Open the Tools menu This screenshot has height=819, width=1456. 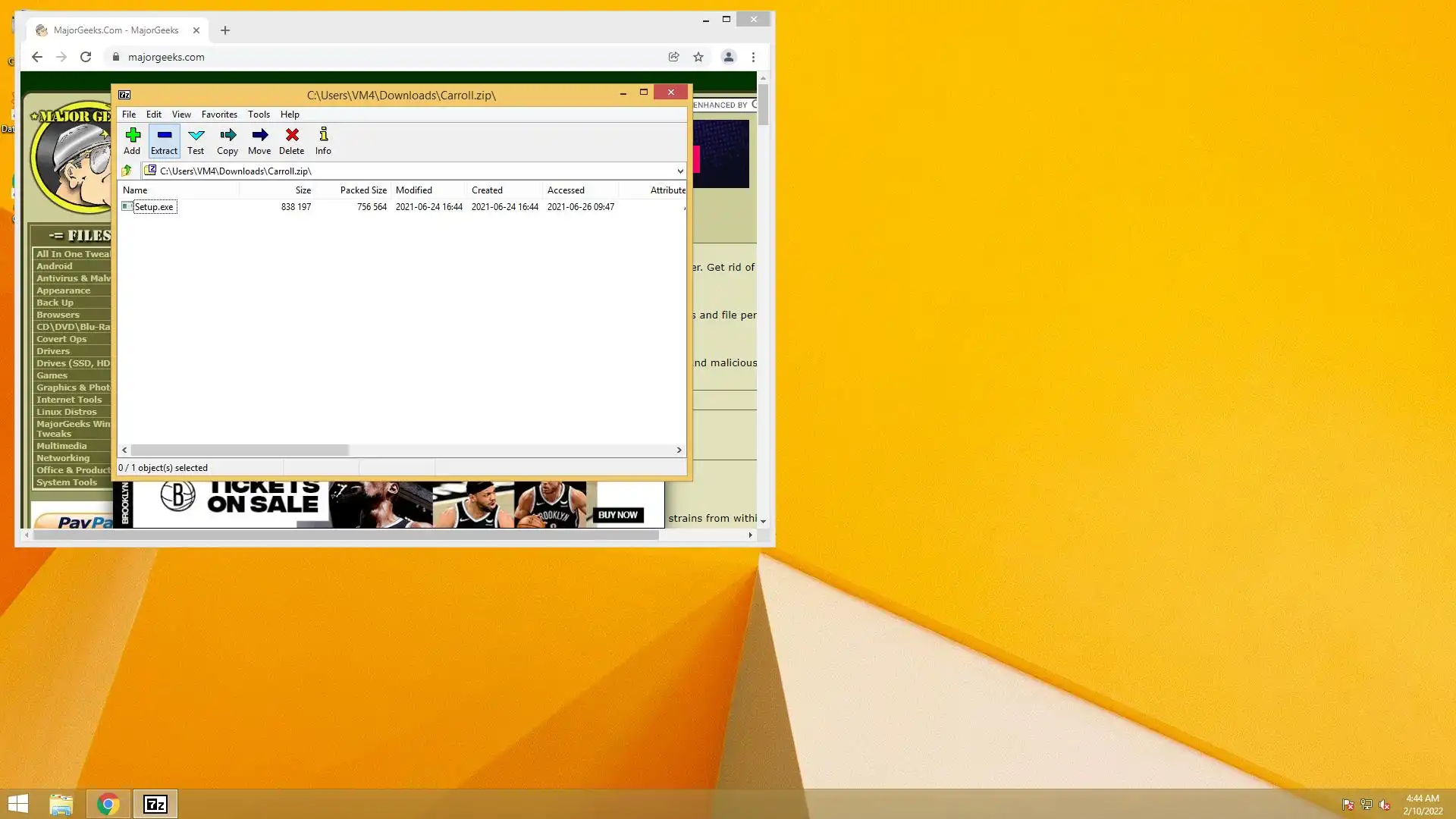point(259,115)
